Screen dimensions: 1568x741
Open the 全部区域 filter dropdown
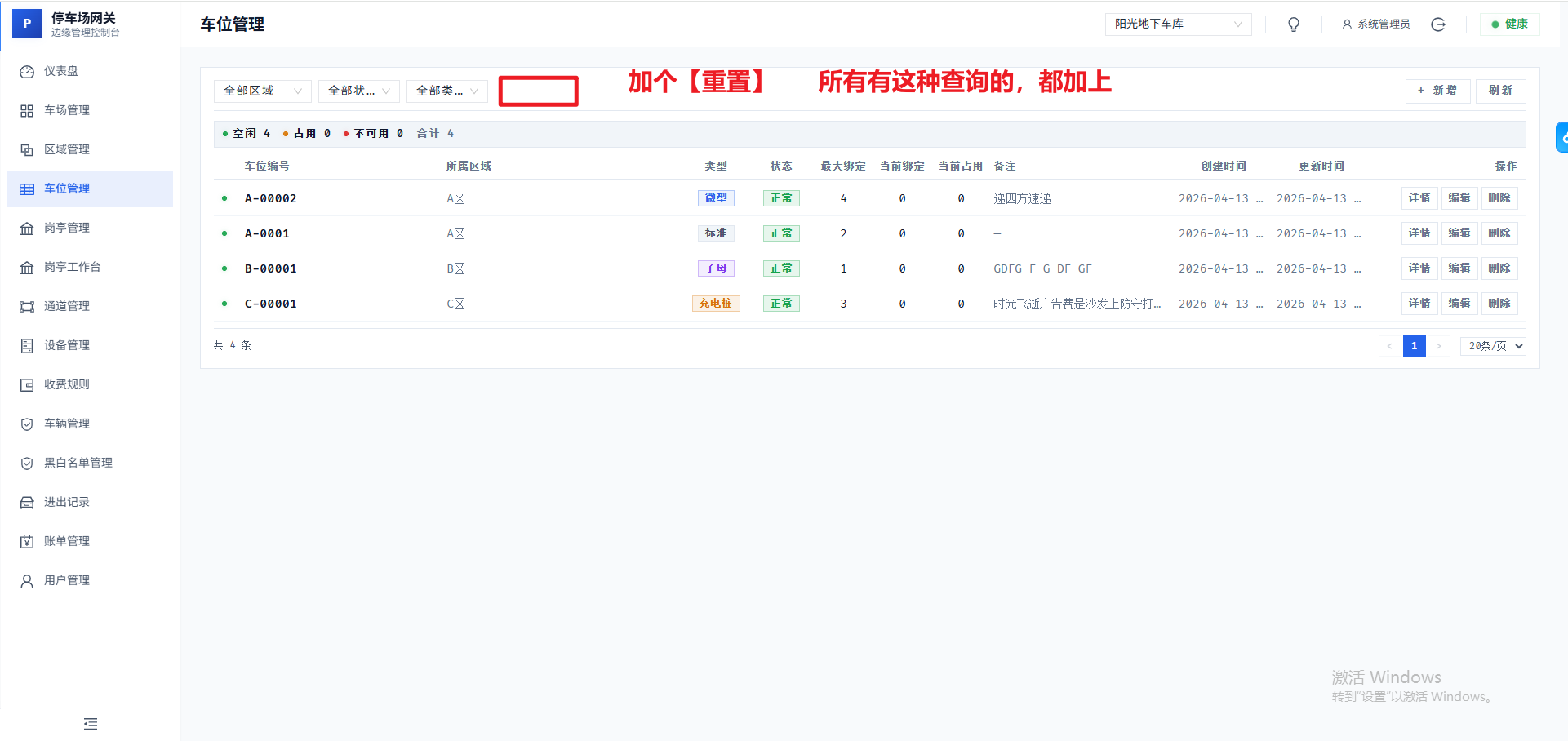point(262,91)
